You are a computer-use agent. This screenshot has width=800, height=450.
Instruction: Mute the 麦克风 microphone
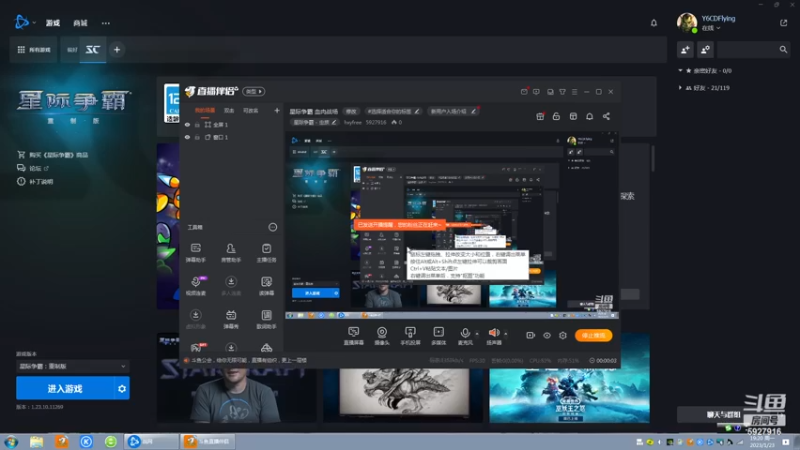465,336
